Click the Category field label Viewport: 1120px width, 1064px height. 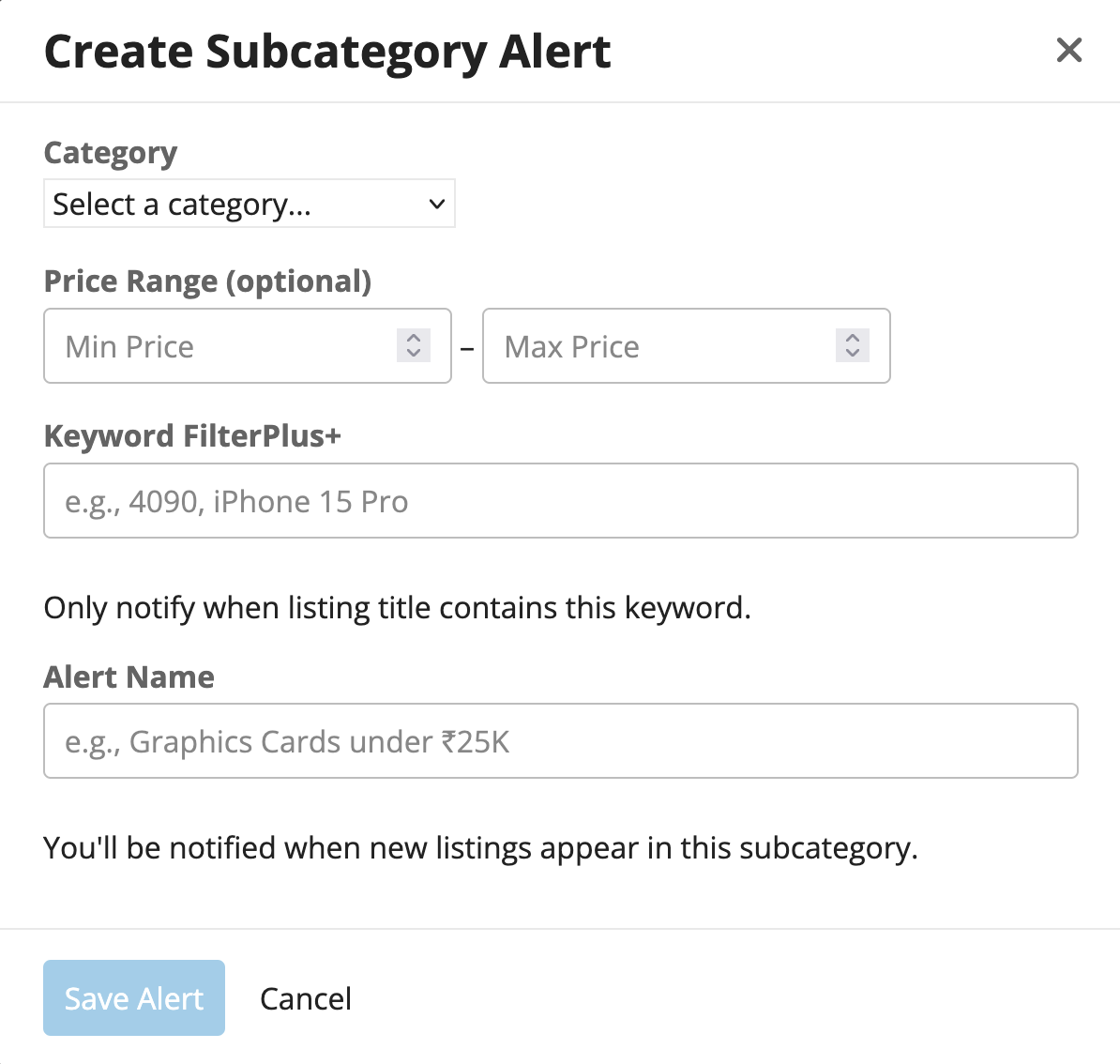pos(111,153)
